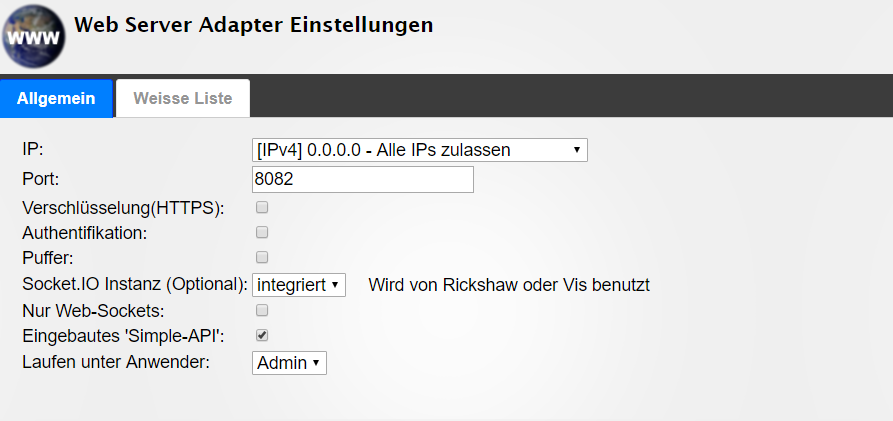Click the Web Server Adapter Einstellungen heading
Image resolution: width=893 pixels, height=421 pixels.
254,25
